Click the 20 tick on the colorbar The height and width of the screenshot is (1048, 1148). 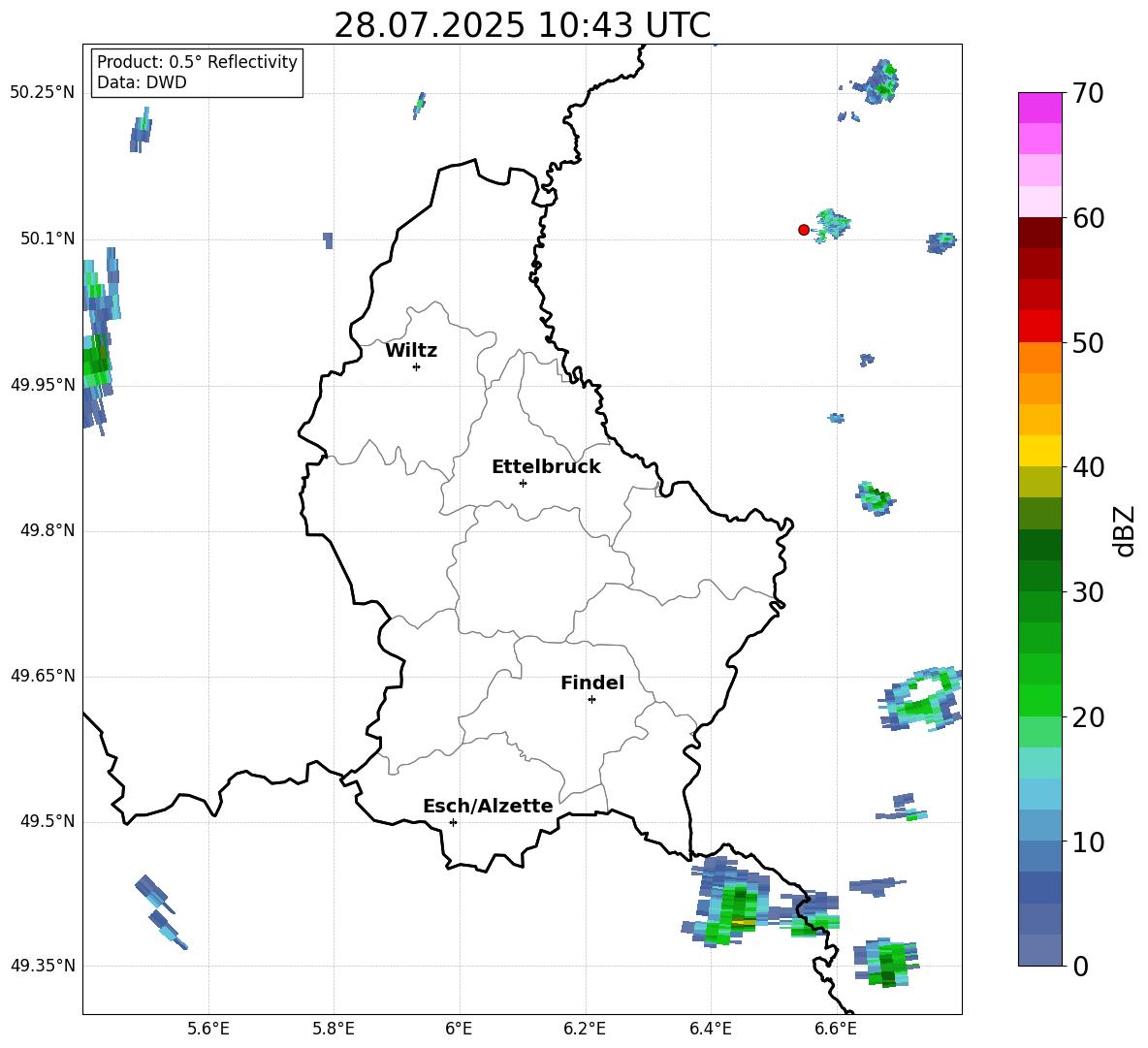pyautogui.click(x=1088, y=717)
